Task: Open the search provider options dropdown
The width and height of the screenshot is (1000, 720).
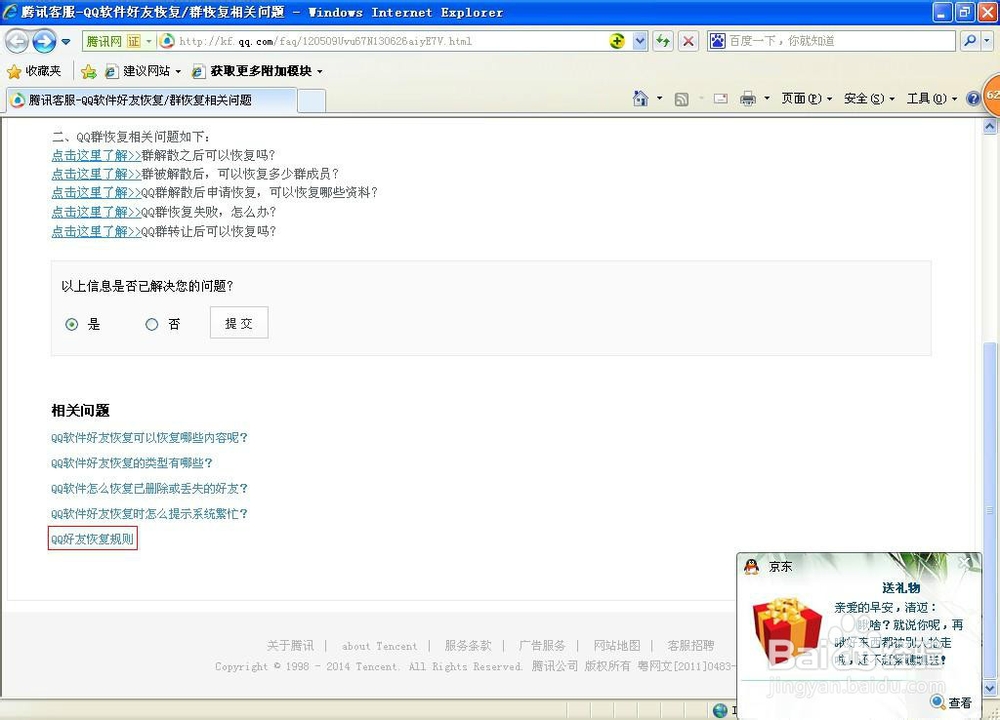Action: (987, 41)
